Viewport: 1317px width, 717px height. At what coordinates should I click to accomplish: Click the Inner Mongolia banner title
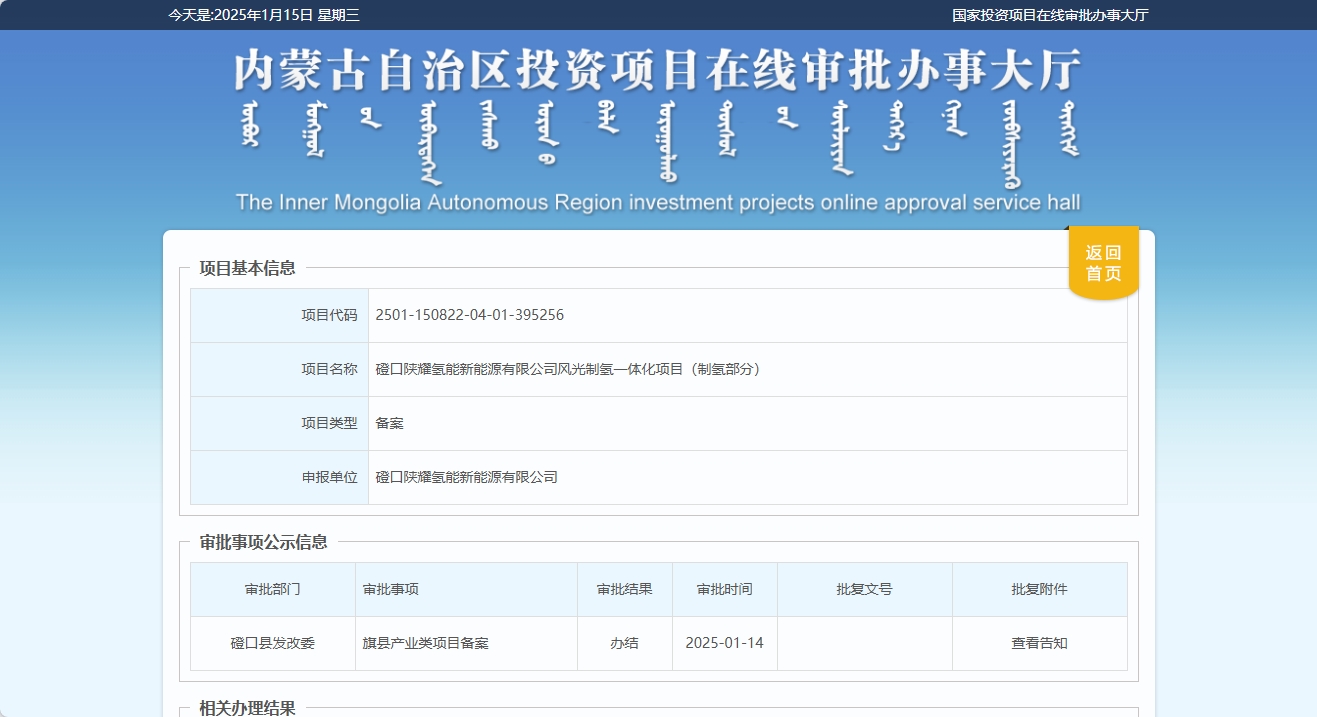[657, 70]
